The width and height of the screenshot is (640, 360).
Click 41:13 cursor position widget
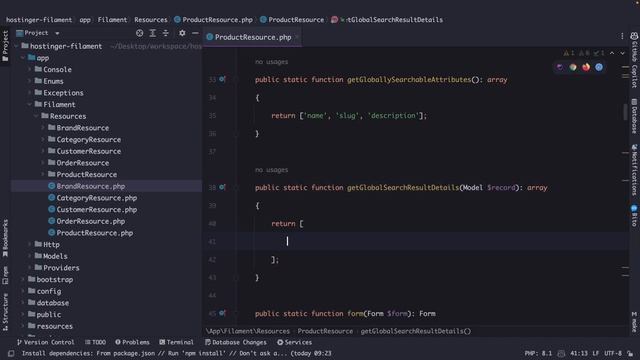579,353
